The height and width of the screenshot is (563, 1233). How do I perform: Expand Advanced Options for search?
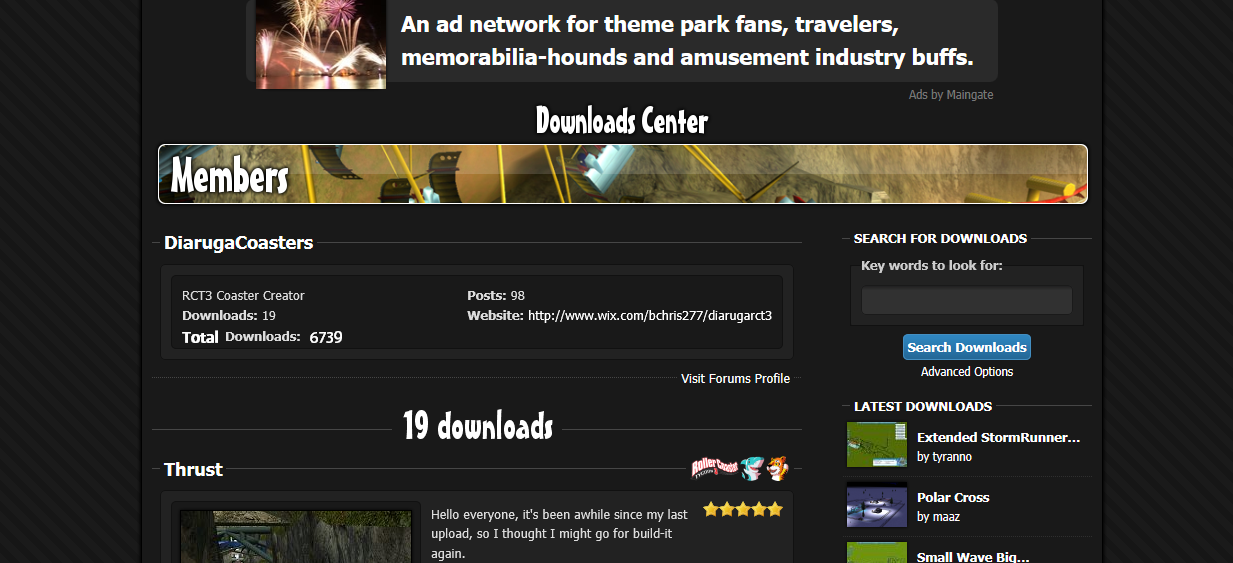point(966,372)
